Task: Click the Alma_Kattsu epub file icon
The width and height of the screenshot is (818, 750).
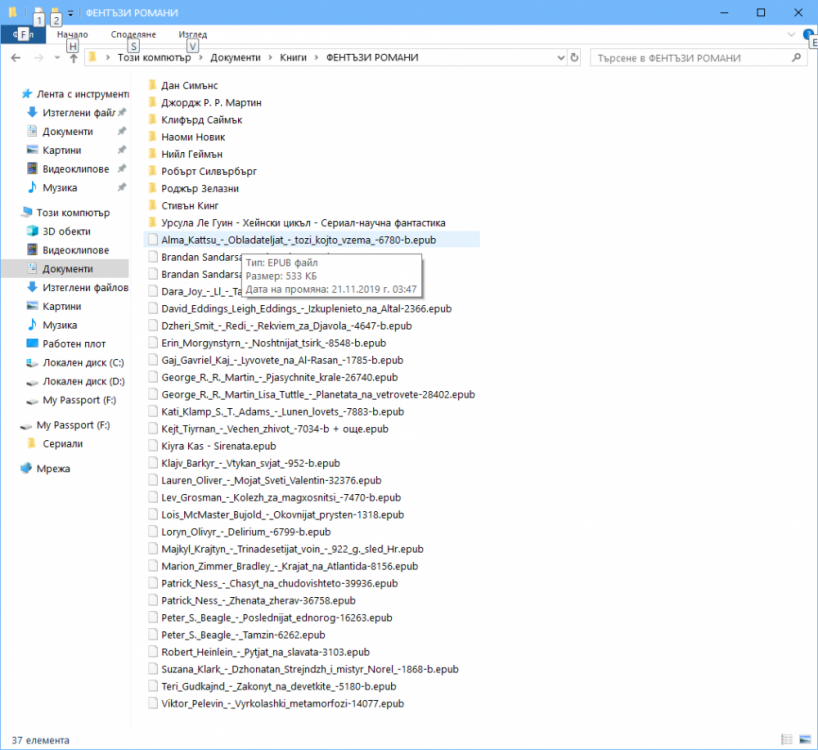Action: click(152, 240)
